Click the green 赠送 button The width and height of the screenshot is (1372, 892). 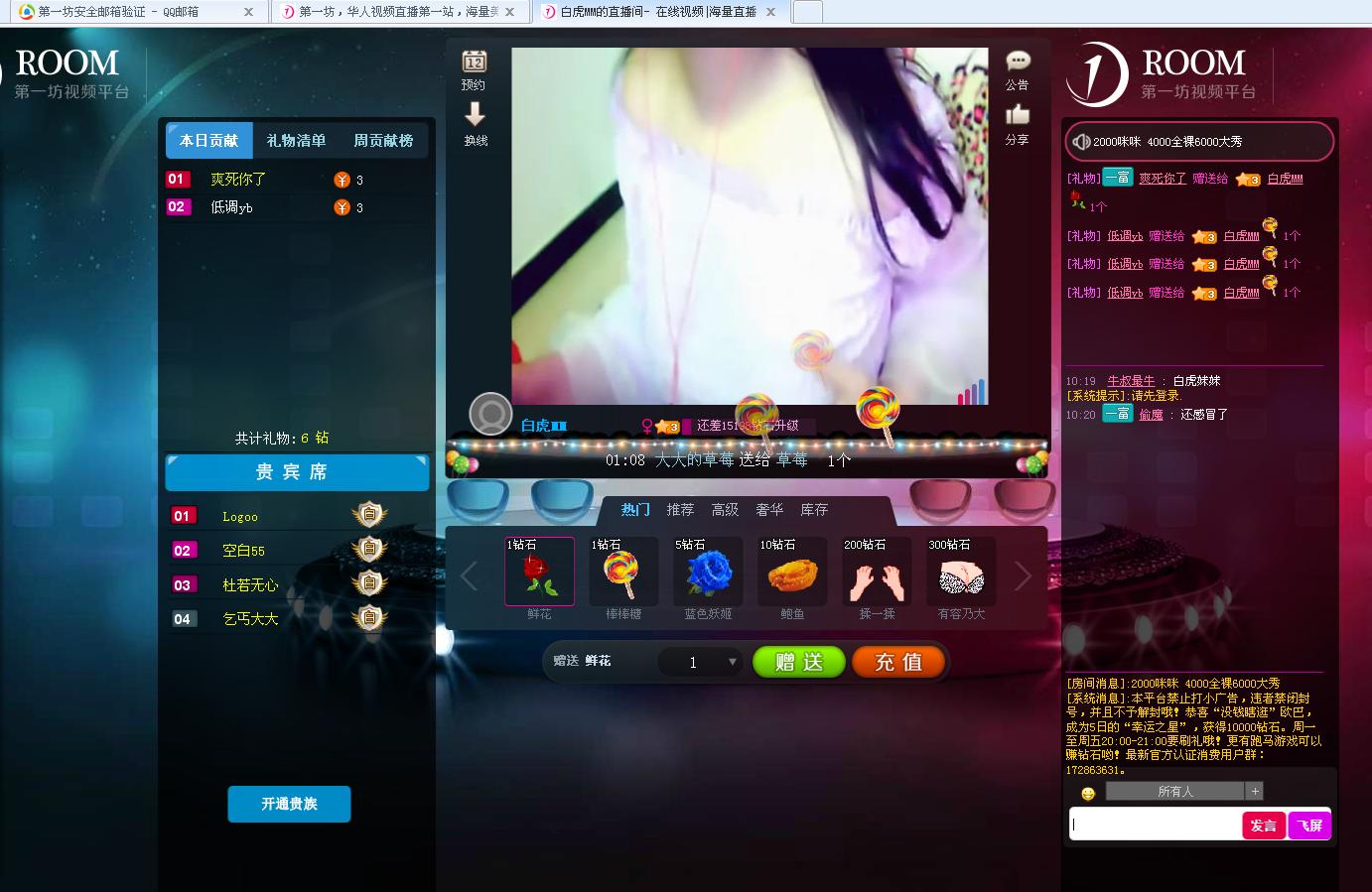(x=799, y=662)
